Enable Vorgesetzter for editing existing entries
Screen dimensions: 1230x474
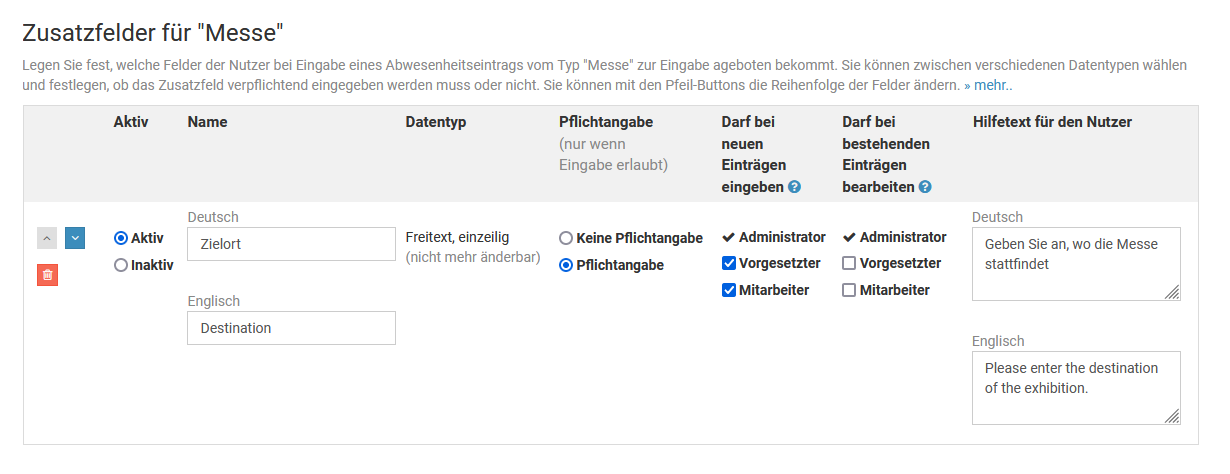(x=849, y=264)
